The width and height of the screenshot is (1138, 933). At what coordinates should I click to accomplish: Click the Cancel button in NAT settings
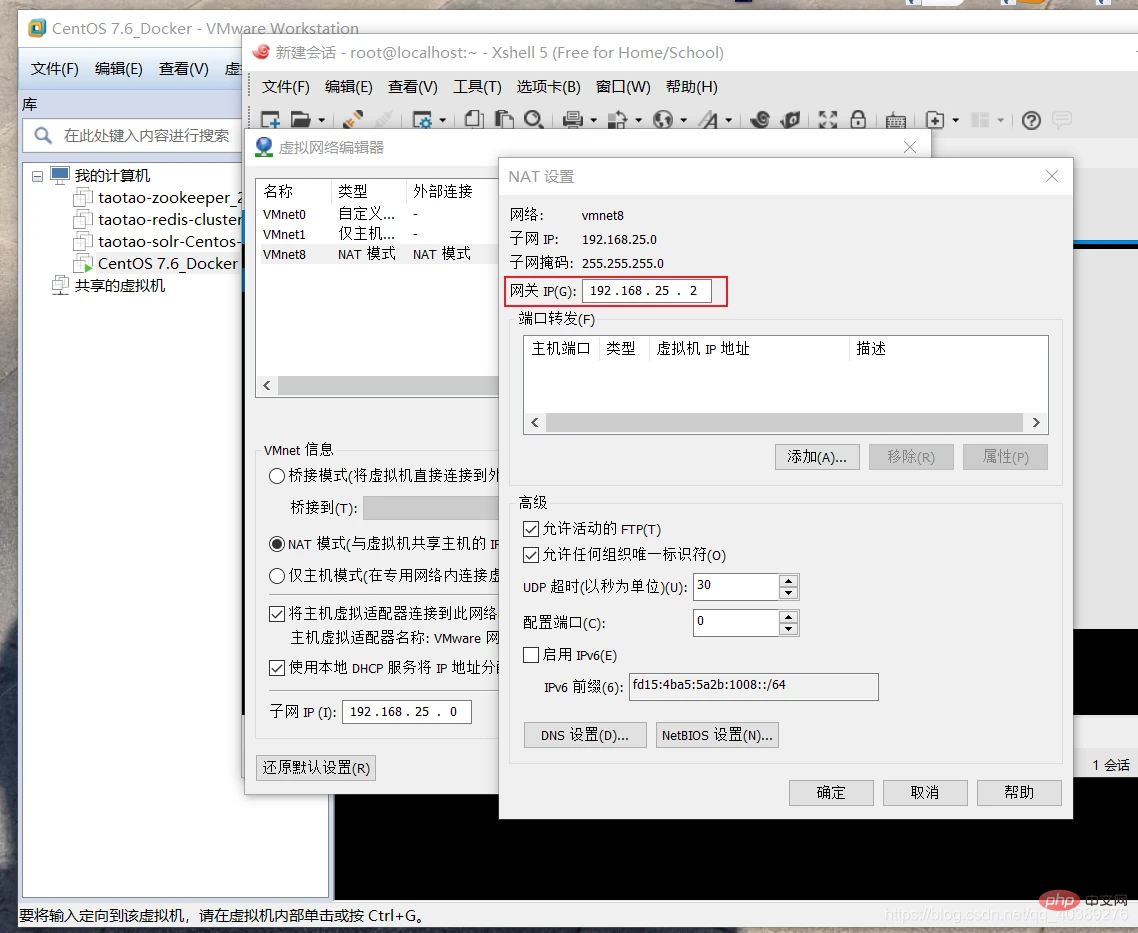point(925,792)
